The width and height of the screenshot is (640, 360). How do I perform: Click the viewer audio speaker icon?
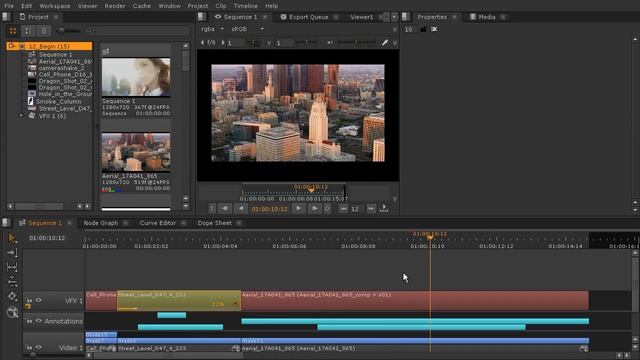click(x=330, y=42)
